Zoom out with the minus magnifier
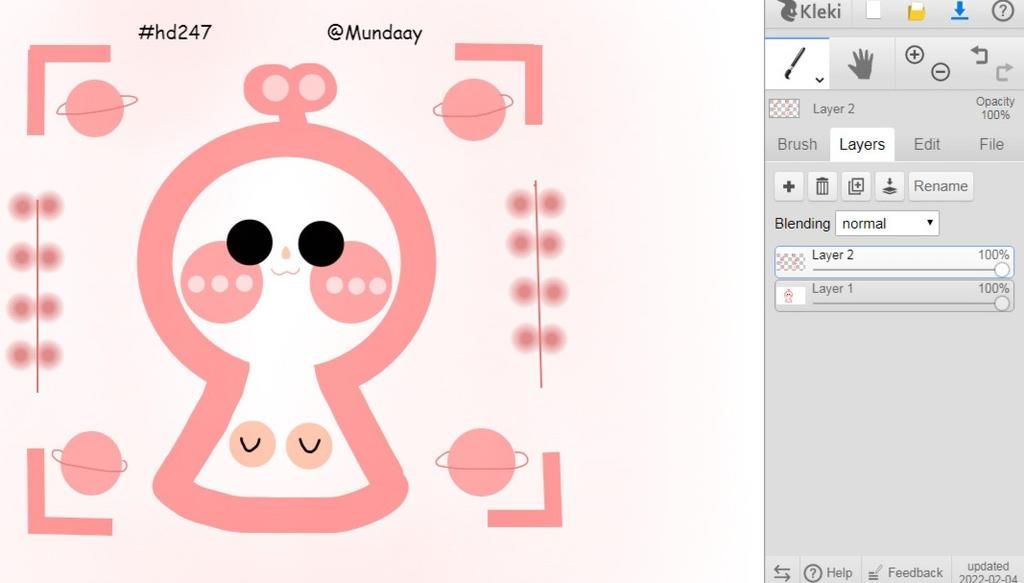The width and height of the screenshot is (1024, 583). coord(940,71)
